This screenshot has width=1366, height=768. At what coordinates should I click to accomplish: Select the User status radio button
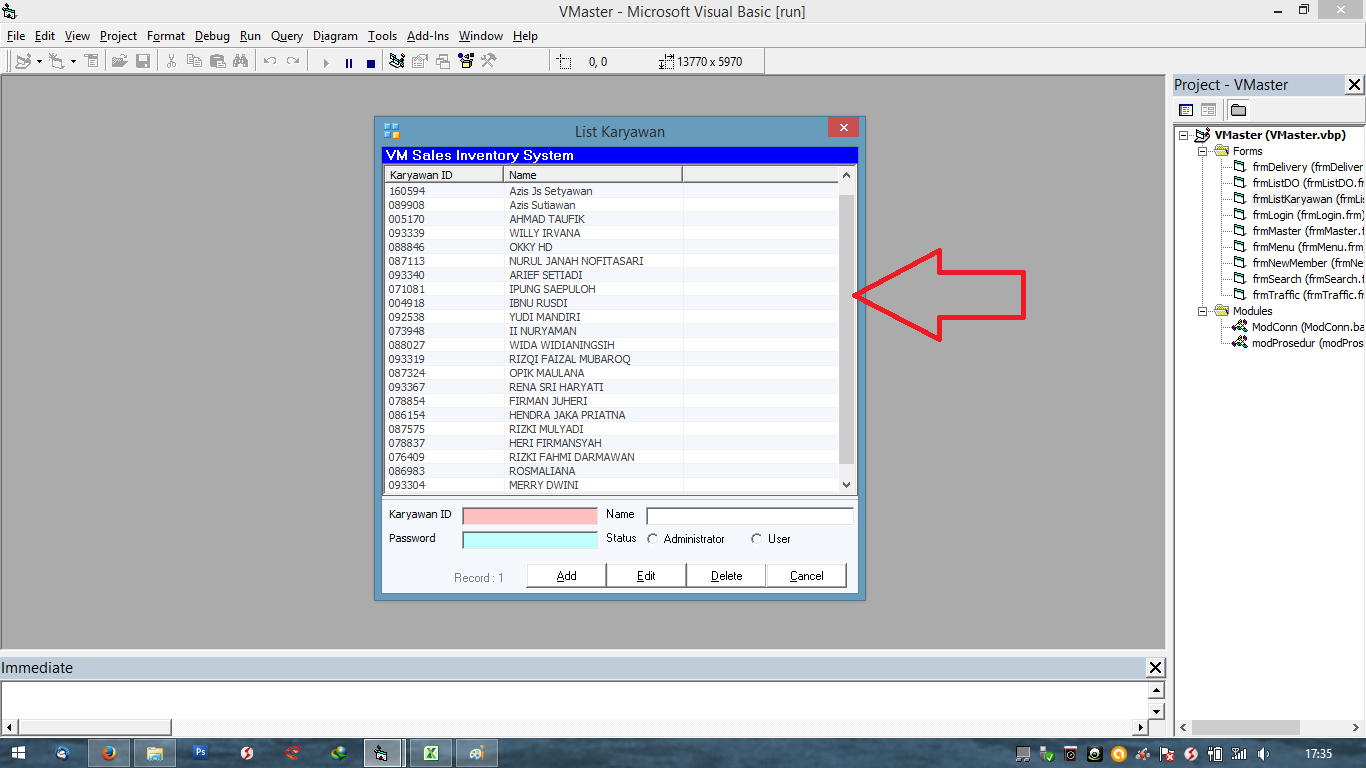point(757,538)
